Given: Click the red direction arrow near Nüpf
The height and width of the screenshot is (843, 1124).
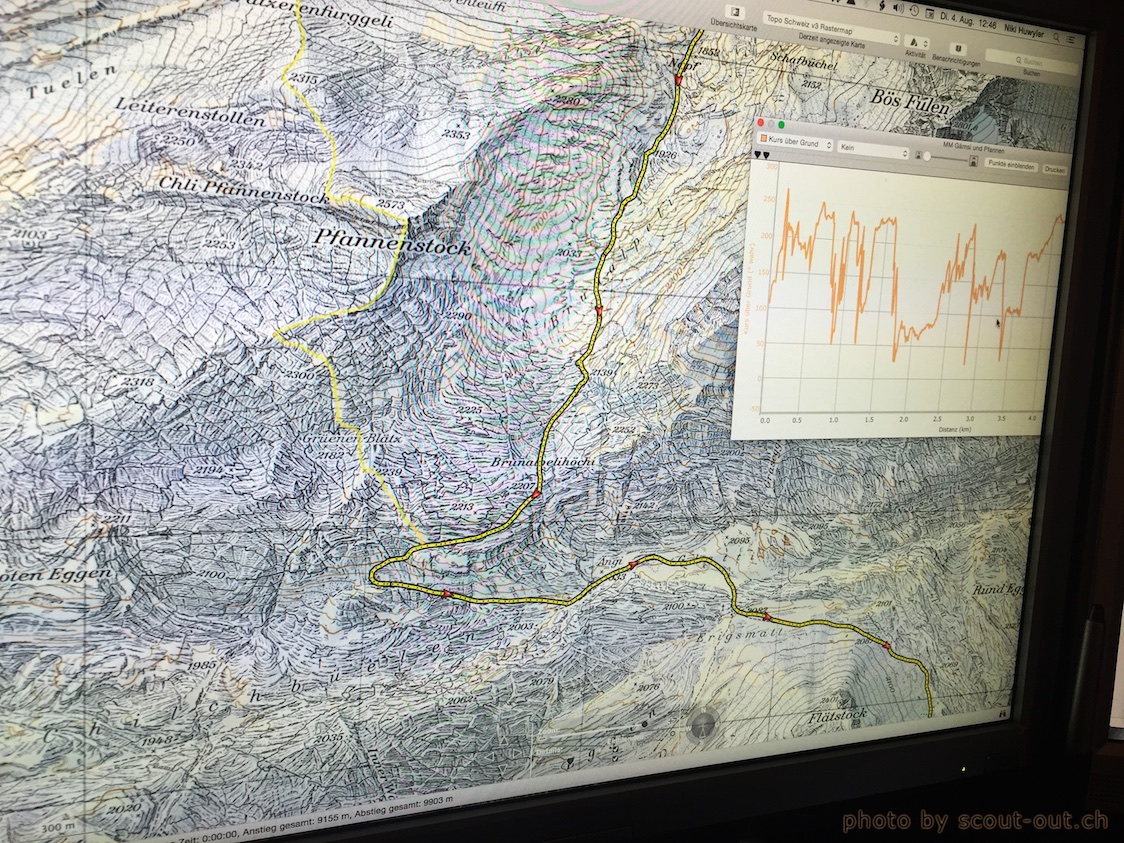Looking at the screenshot, I should coord(678,81).
